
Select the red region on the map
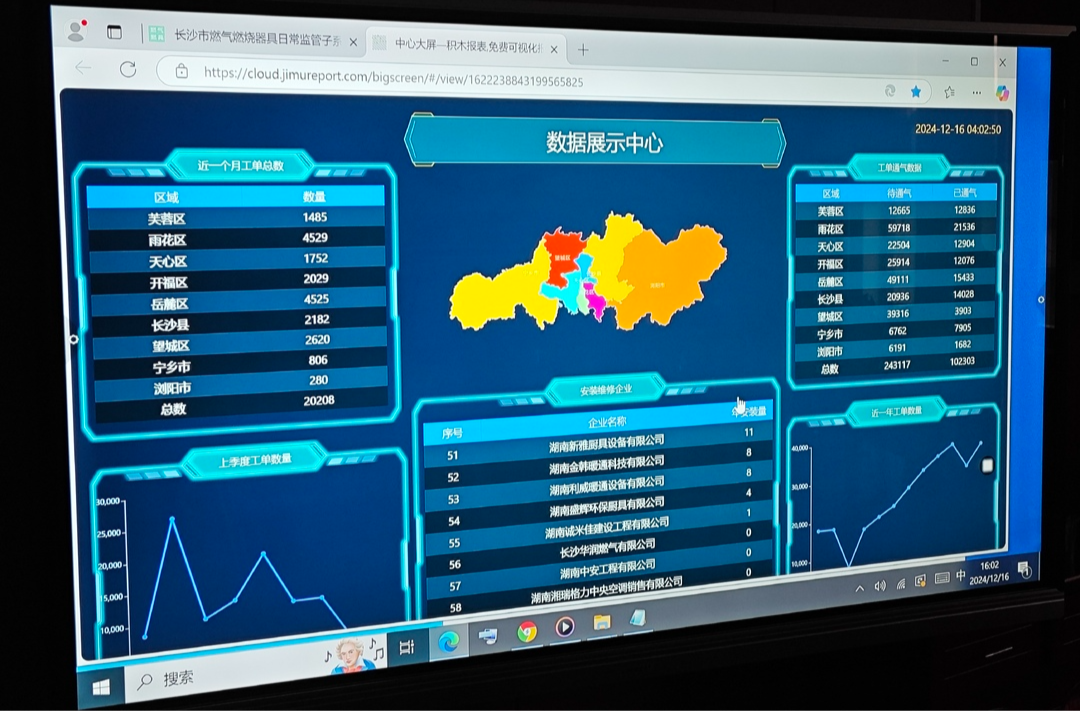tap(561, 256)
